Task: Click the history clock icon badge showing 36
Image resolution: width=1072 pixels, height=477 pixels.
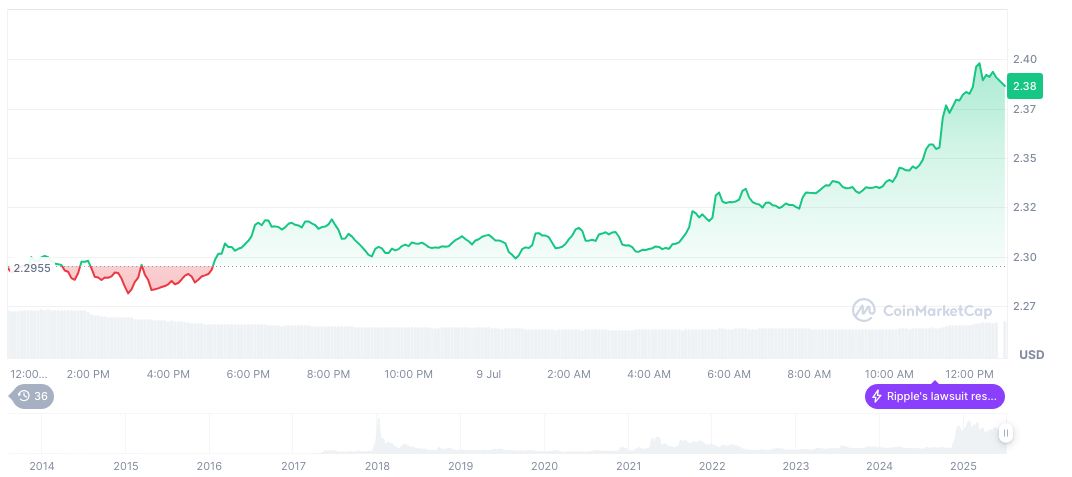Action: (32, 396)
